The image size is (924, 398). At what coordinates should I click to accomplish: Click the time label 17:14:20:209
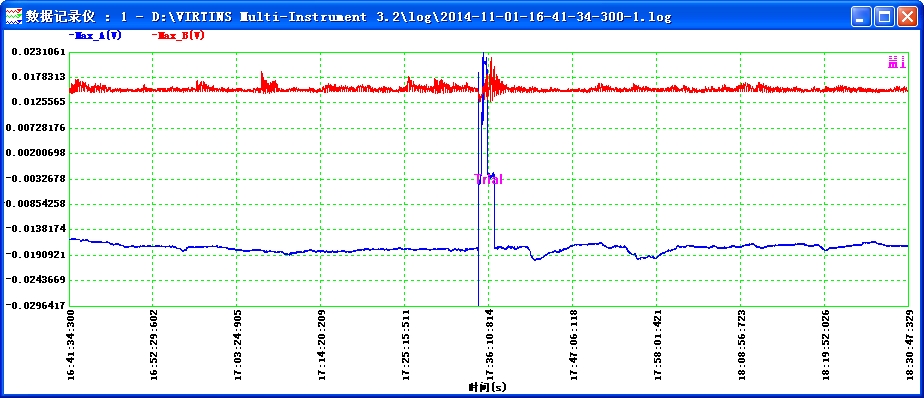tap(322, 345)
